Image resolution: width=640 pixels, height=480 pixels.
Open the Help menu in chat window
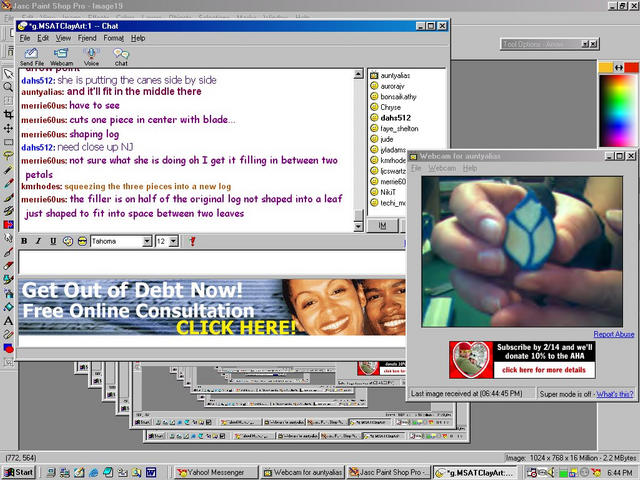coord(138,38)
